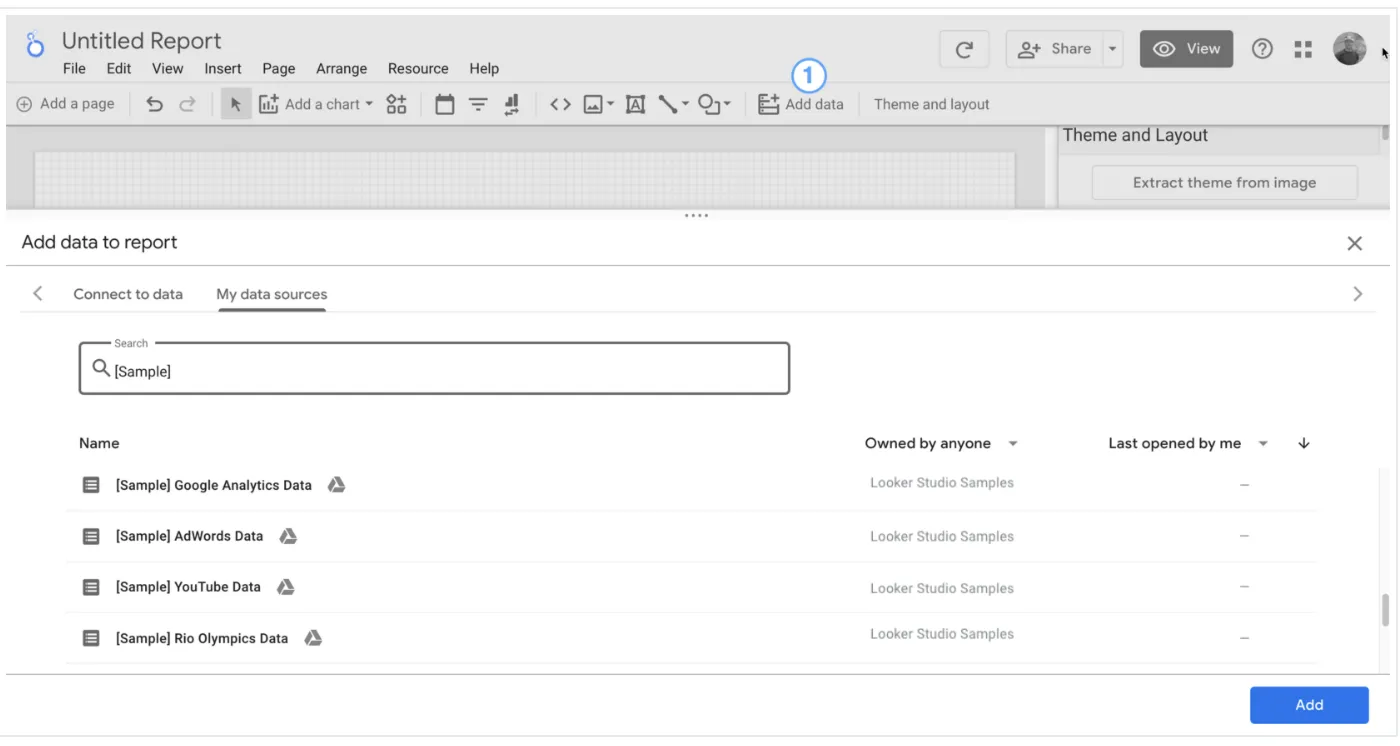Click the blue Add button
The height and width of the screenshot is (746, 1400).
1309,705
